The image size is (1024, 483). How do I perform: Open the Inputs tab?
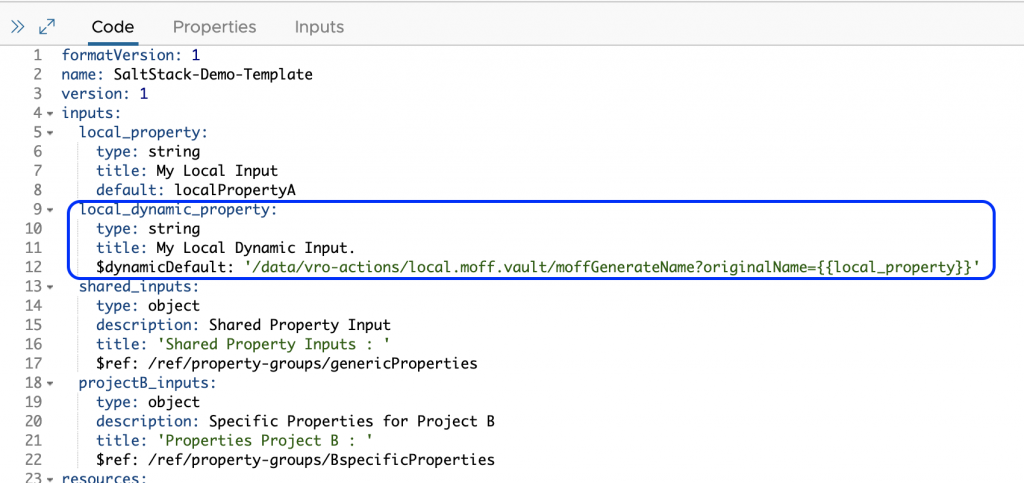pyautogui.click(x=319, y=27)
